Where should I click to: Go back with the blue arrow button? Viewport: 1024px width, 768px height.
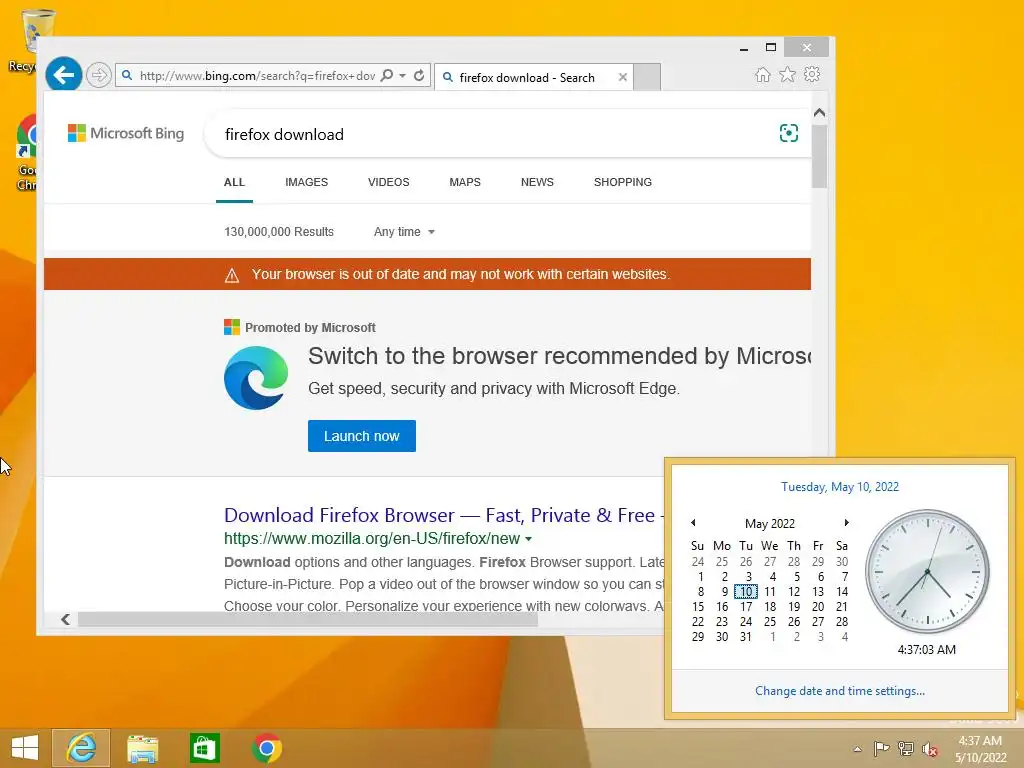63,75
